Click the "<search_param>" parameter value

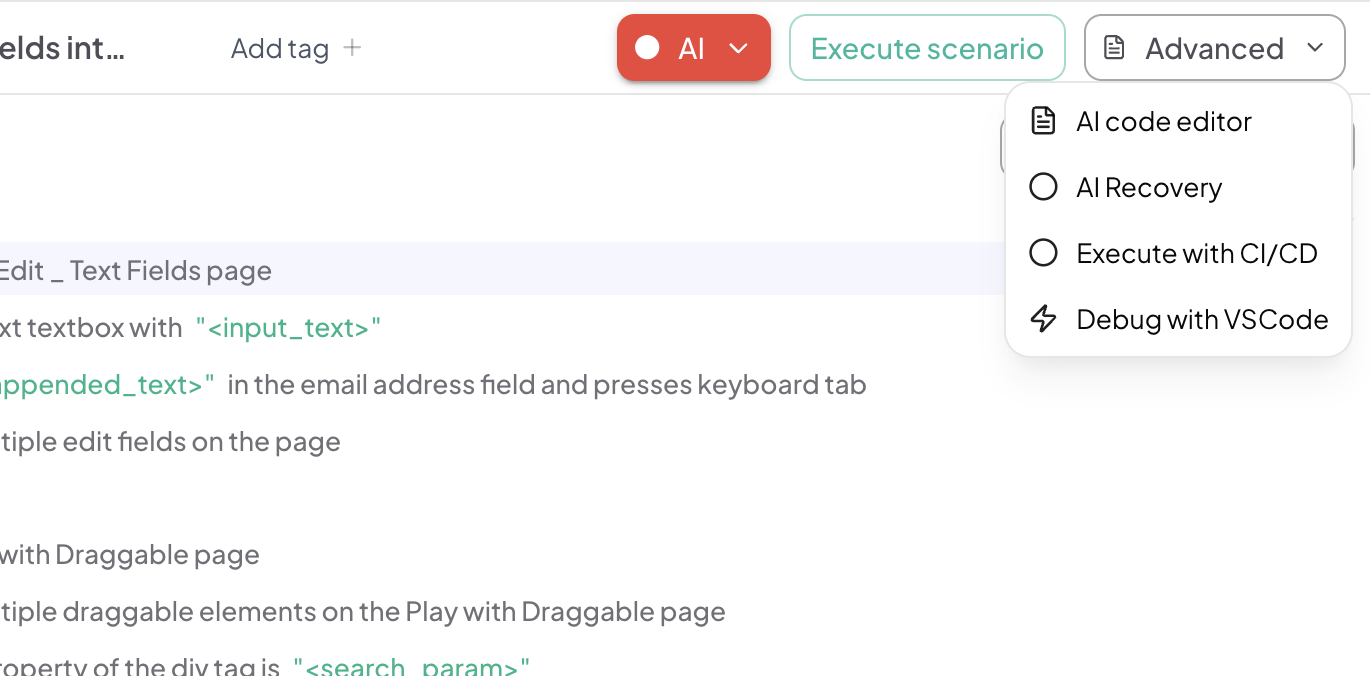coord(411,666)
